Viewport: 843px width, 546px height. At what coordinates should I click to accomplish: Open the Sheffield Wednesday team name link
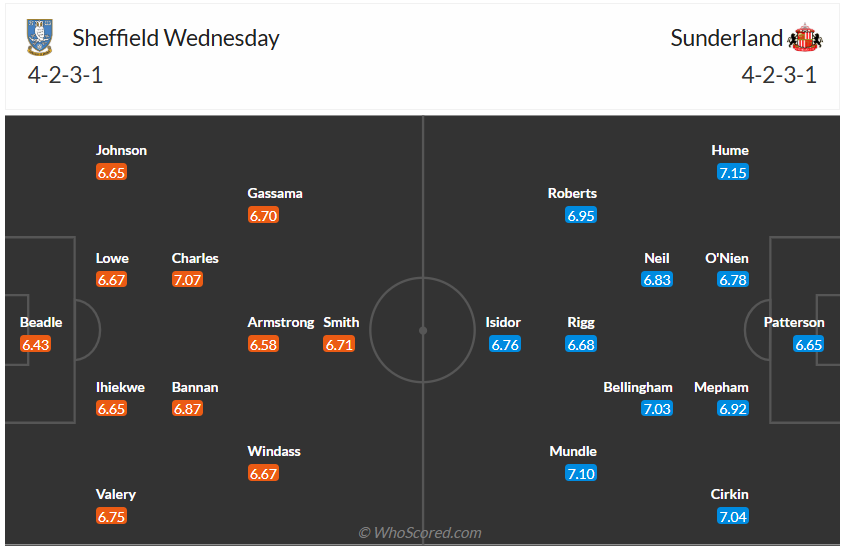click(x=176, y=38)
